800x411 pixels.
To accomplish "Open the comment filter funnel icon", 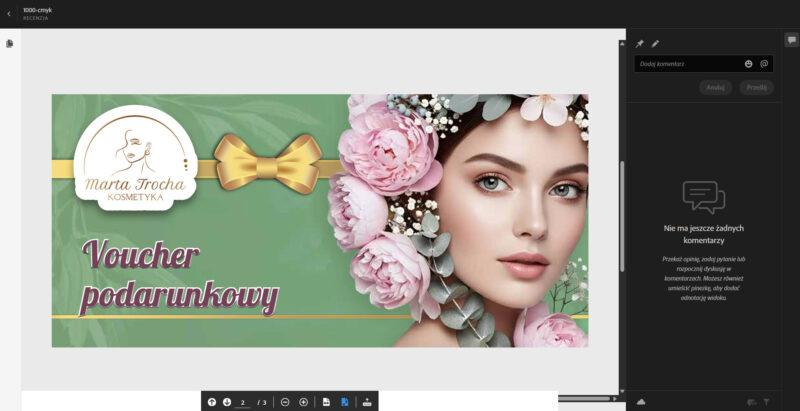I will [767, 402].
